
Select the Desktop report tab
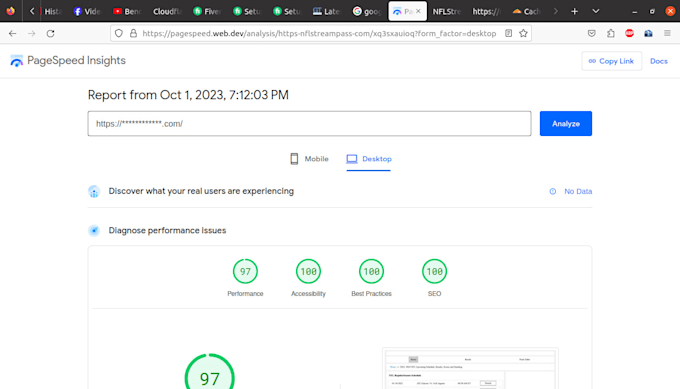pyautogui.click(x=369, y=159)
